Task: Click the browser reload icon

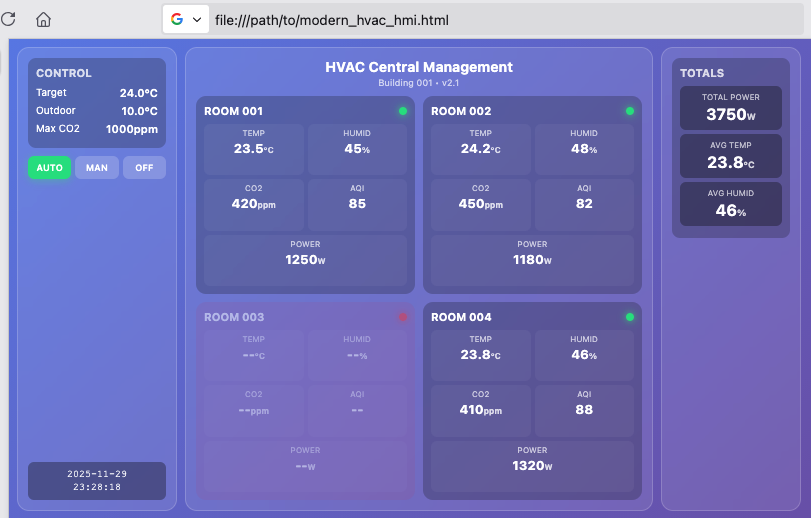Action: (x=8, y=19)
